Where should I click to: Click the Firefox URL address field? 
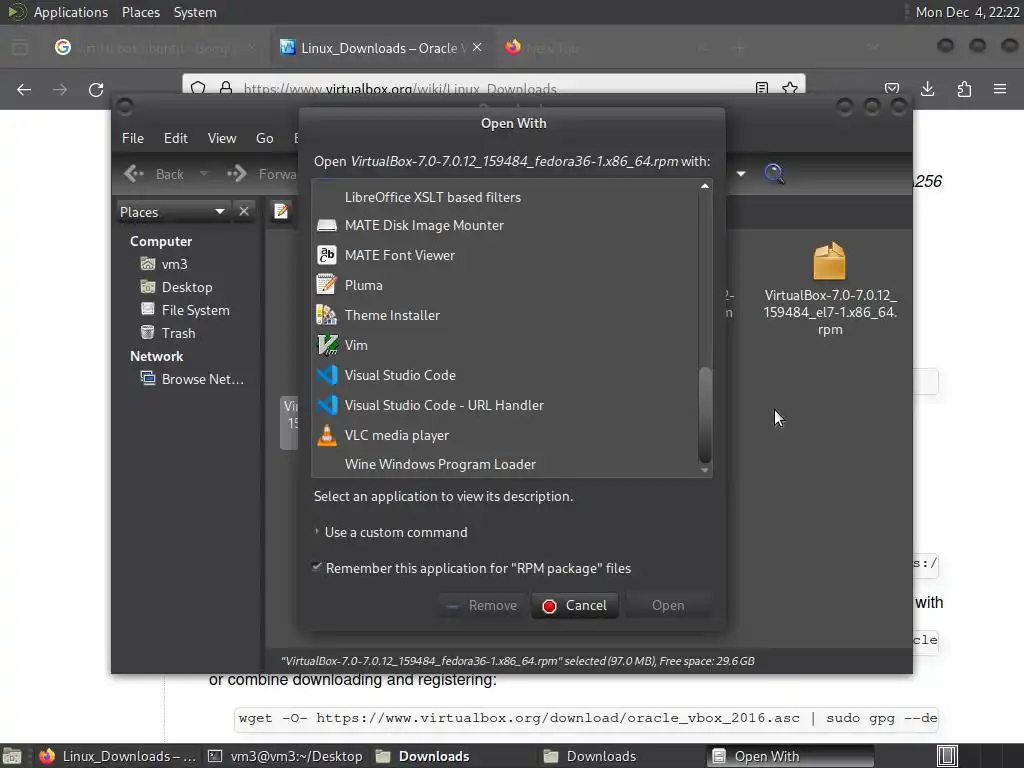[496, 88]
